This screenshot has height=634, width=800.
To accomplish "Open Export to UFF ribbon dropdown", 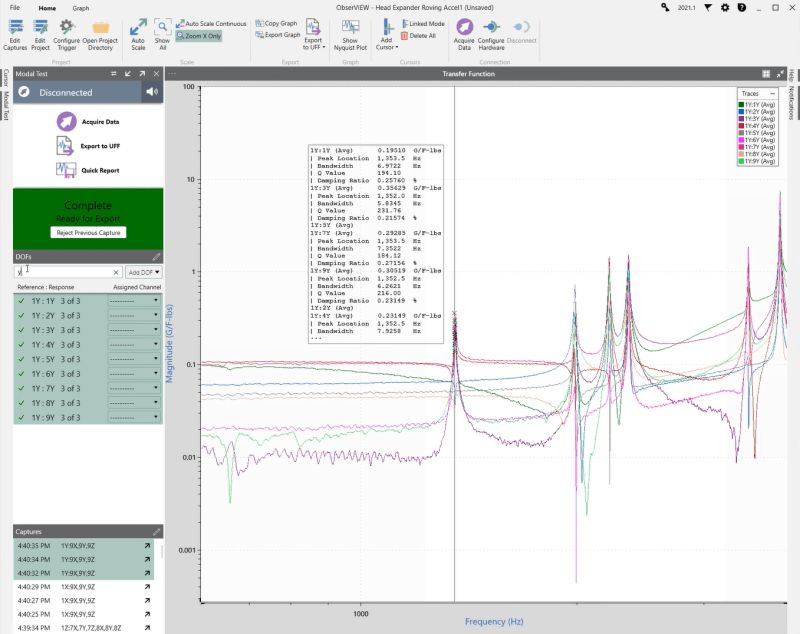I will [313, 35].
